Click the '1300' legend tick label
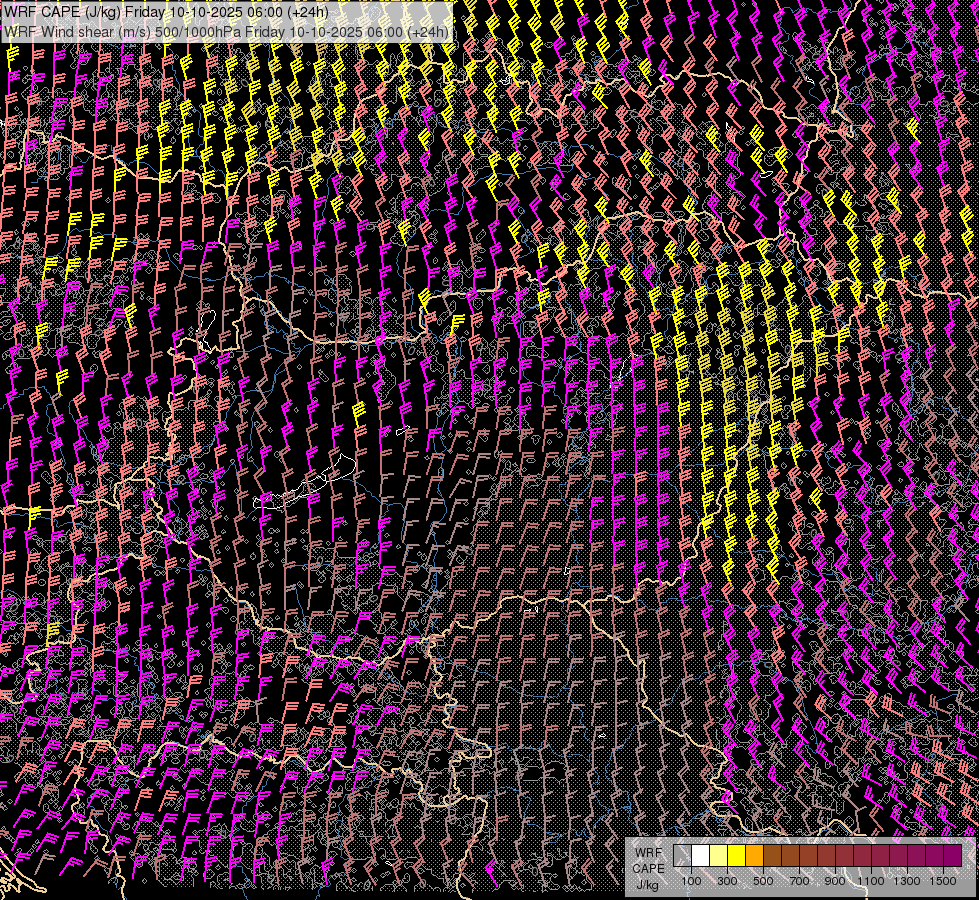Image resolution: width=979 pixels, height=900 pixels. coord(907,881)
